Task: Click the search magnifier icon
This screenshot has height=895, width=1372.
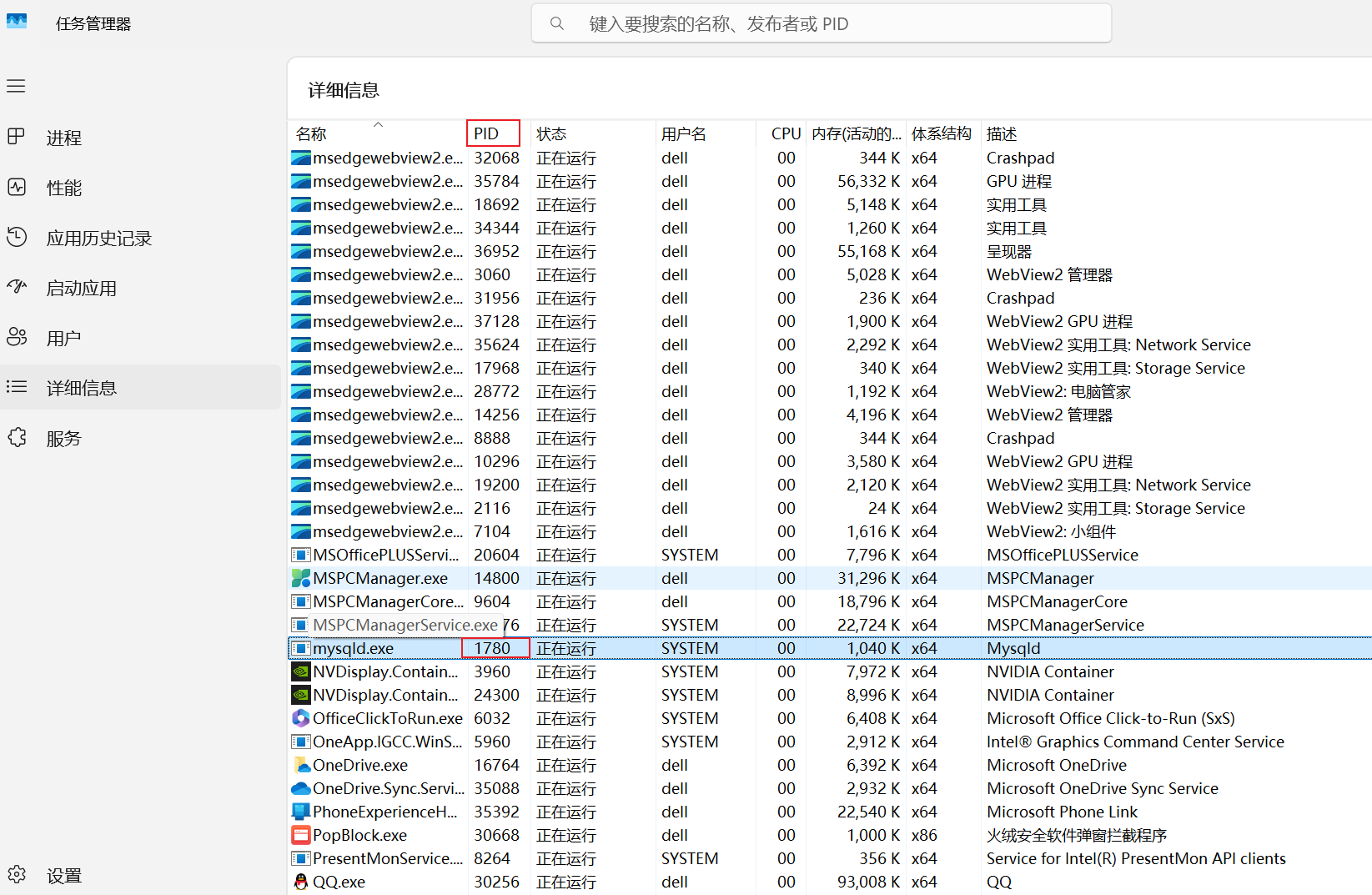Action: pyautogui.click(x=556, y=23)
